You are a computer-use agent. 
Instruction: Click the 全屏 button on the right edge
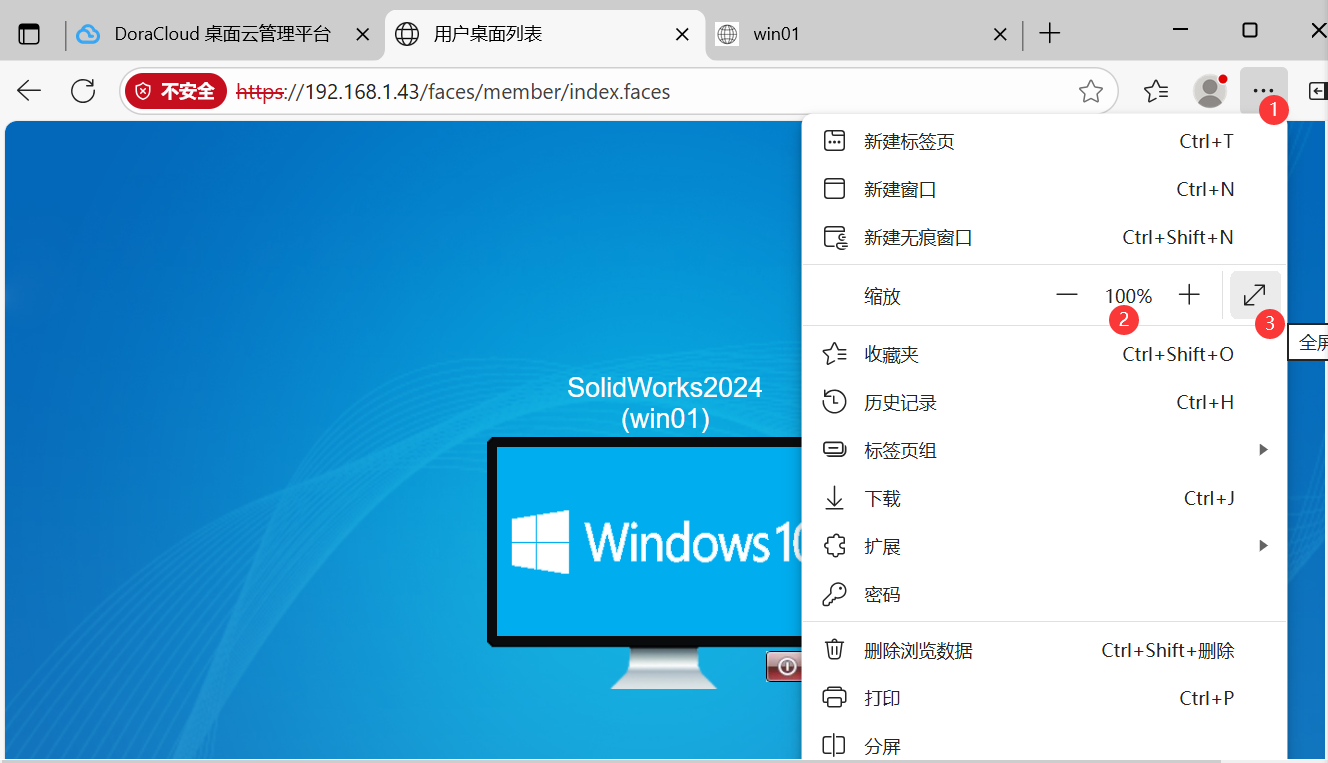pyautogui.click(x=1310, y=341)
